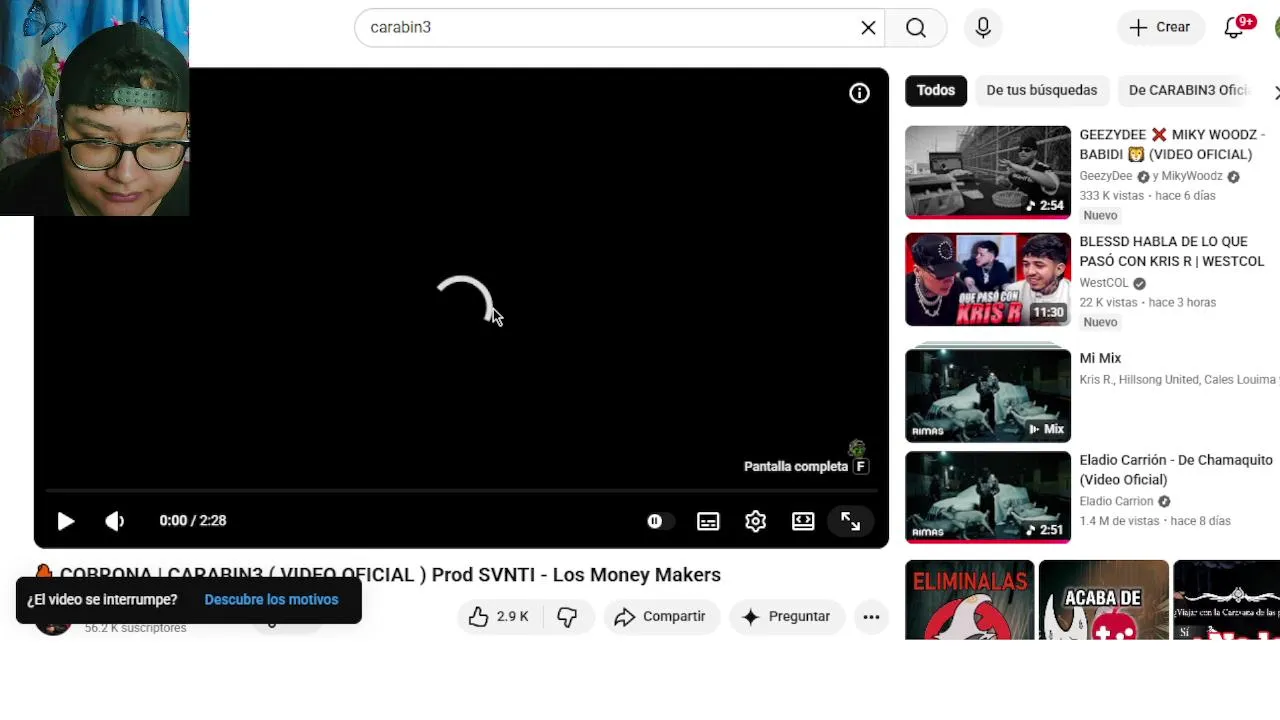The image size is (1280, 720).
Task: Select De tus búsquedas chip
Action: pos(1042,90)
